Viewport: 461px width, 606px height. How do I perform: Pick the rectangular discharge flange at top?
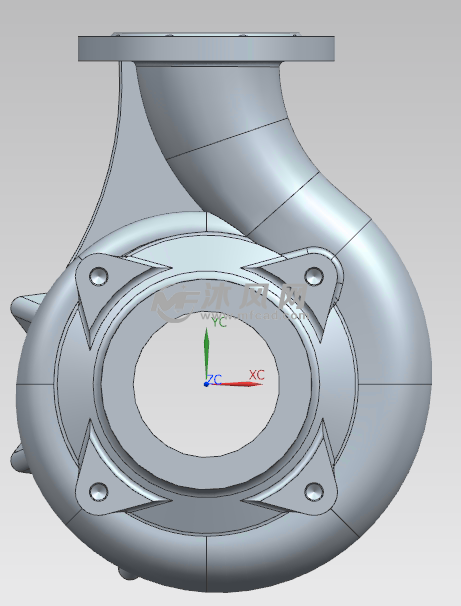click(206, 48)
